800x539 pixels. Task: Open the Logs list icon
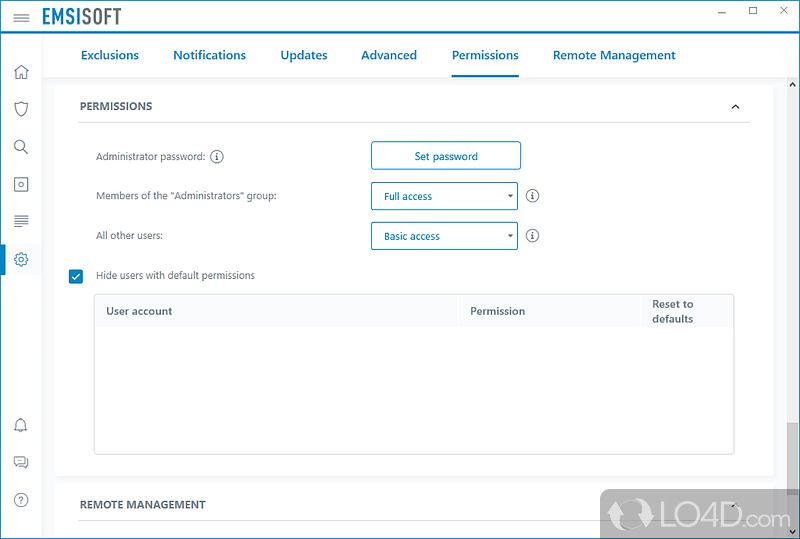click(x=21, y=221)
